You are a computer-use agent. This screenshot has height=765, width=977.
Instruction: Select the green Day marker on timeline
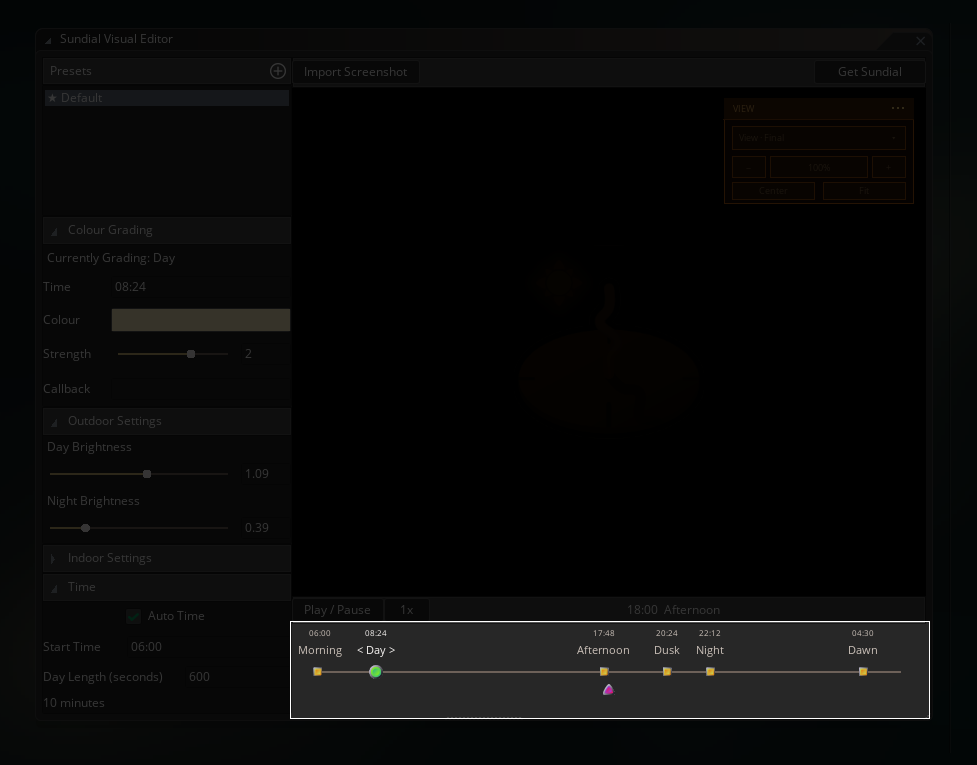[375, 672]
